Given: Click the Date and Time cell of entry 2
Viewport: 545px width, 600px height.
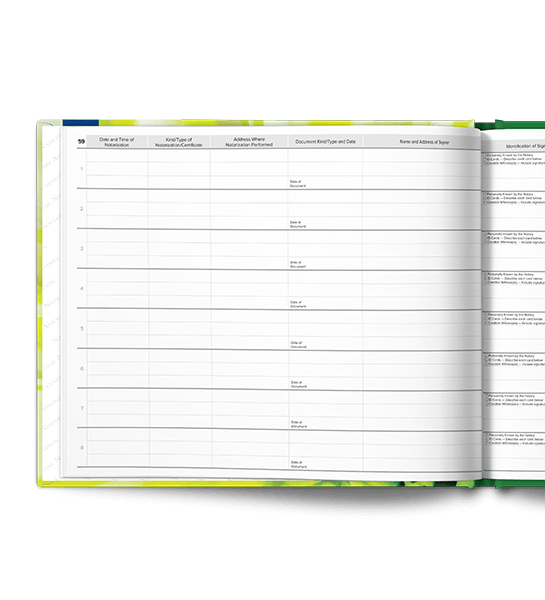Looking at the screenshot, I should [x=117, y=209].
